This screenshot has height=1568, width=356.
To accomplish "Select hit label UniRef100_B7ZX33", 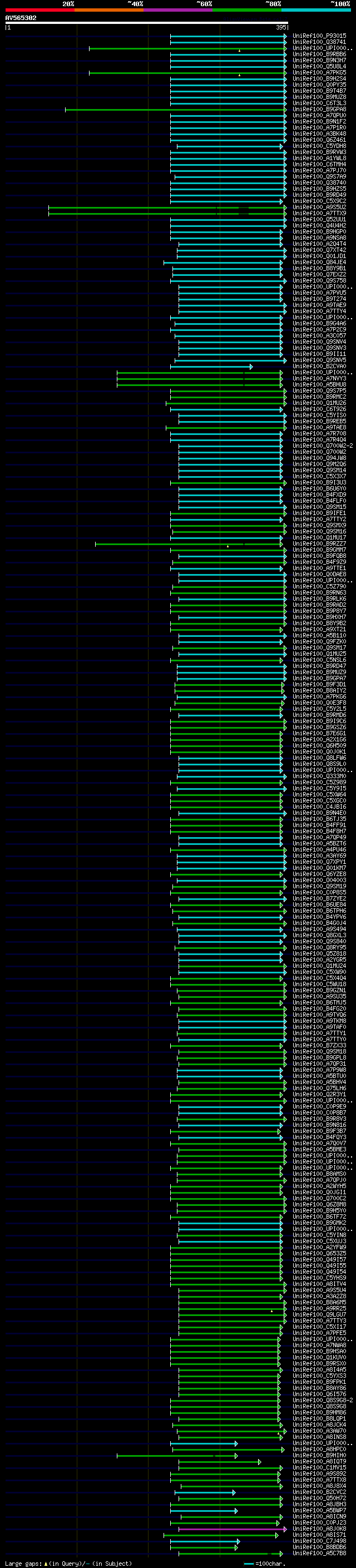I will (x=319, y=1046).
